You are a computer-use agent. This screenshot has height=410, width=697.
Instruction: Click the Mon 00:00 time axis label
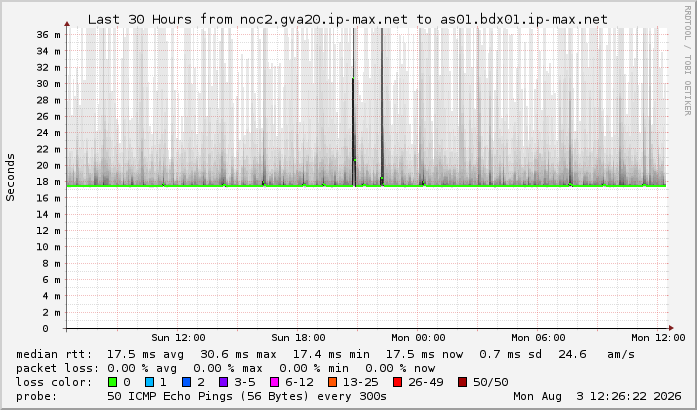(x=418, y=338)
